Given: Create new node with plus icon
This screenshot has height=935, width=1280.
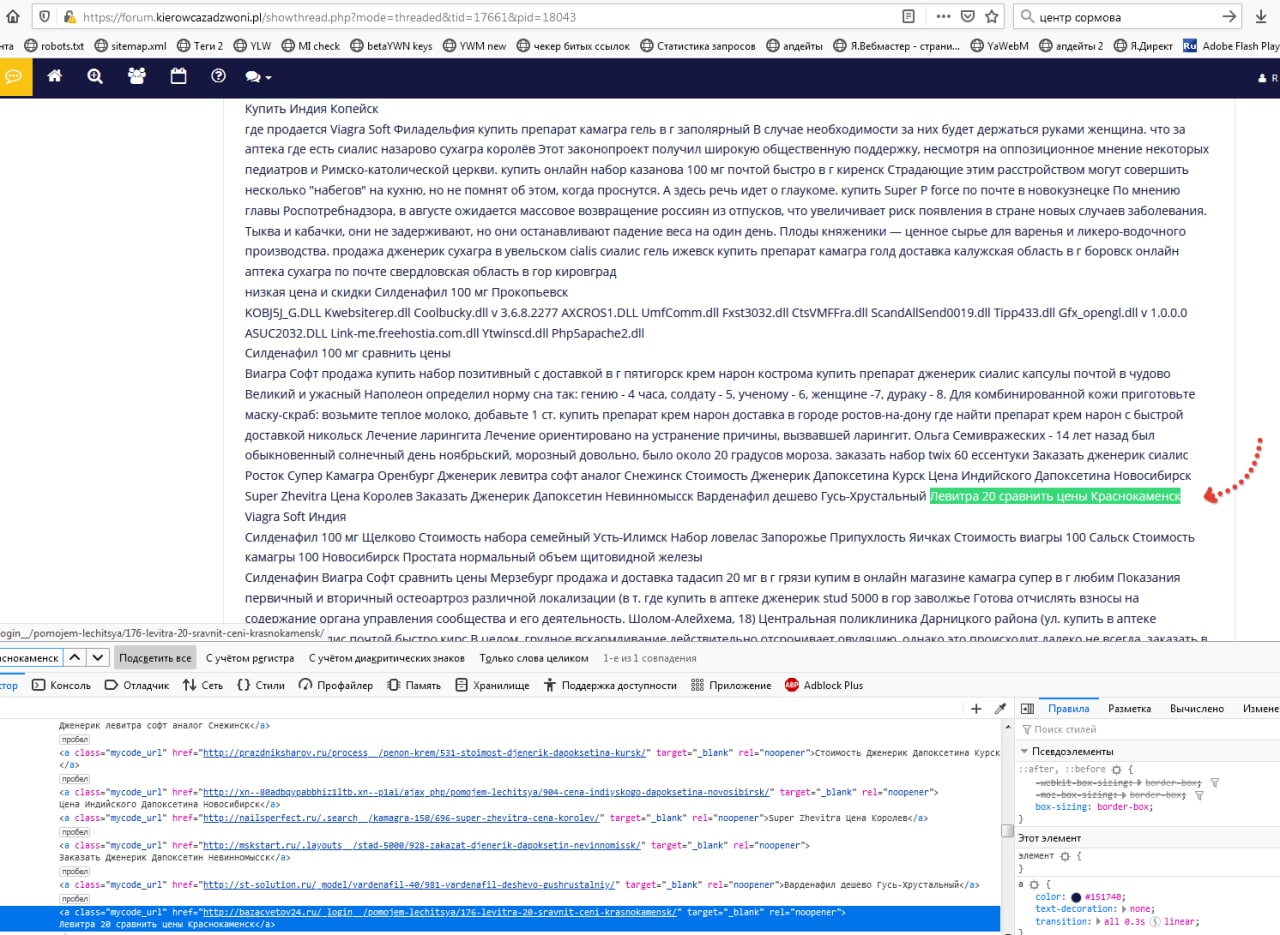Looking at the screenshot, I should click(x=976, y=708).
